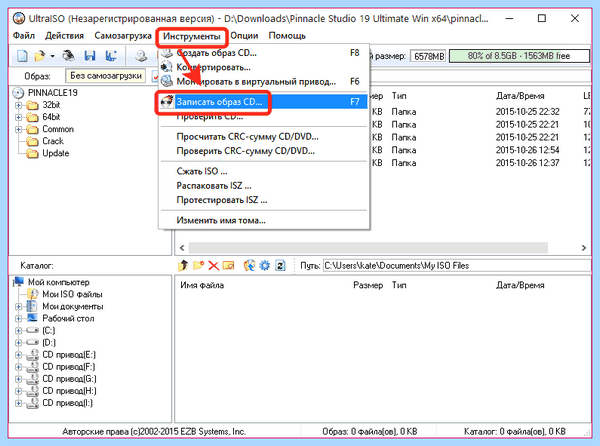Sort by Дата/Время column in upper list

(x=520, y=96)
